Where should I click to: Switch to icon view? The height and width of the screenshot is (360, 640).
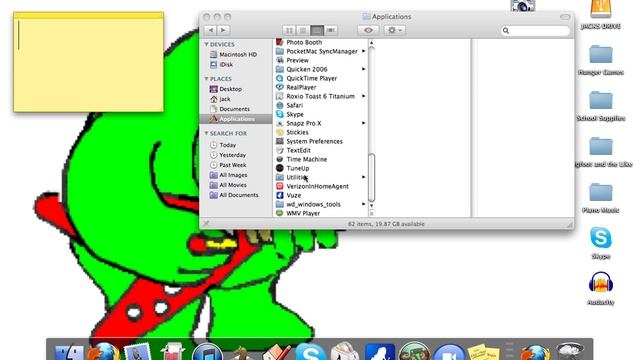[x=289, y=30]
